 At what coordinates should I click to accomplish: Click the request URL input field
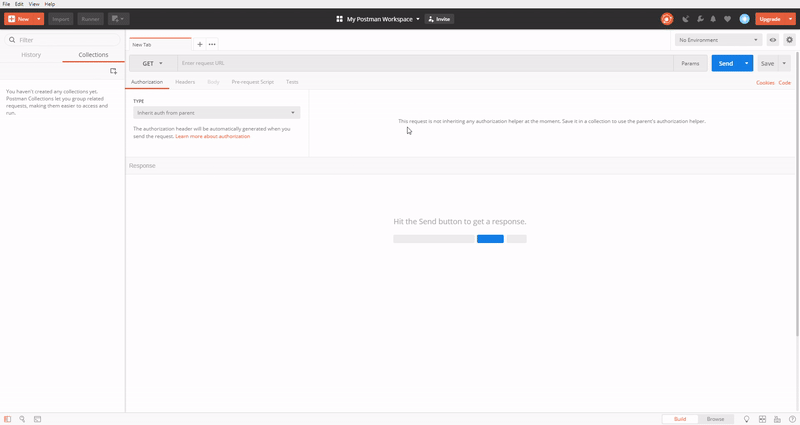point(425,63)
